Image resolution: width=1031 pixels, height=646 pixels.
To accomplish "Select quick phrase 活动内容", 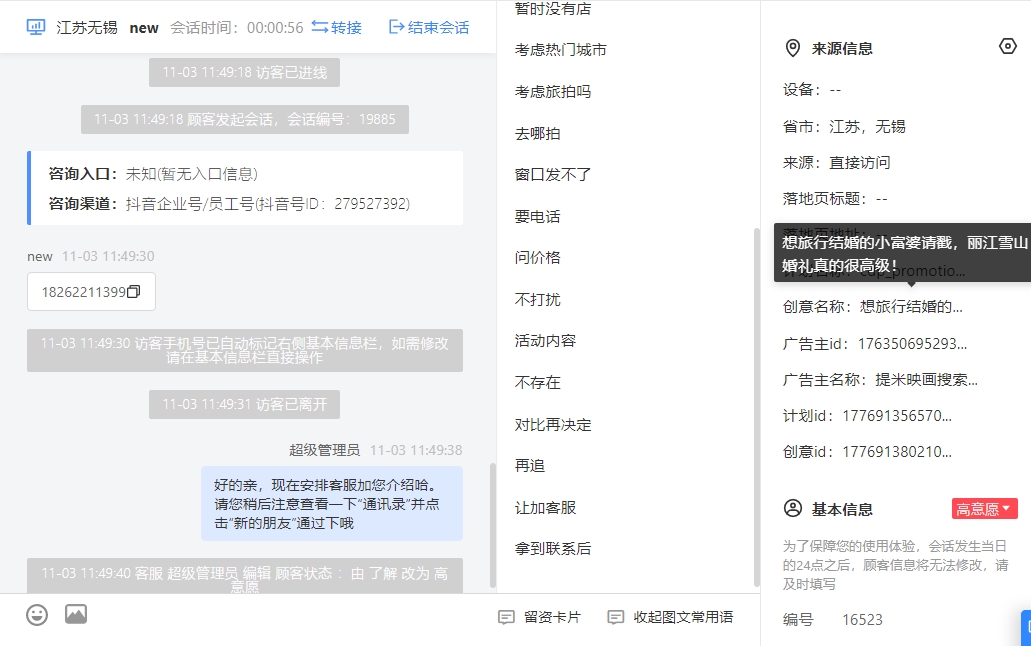I will (x=545, y=341).
